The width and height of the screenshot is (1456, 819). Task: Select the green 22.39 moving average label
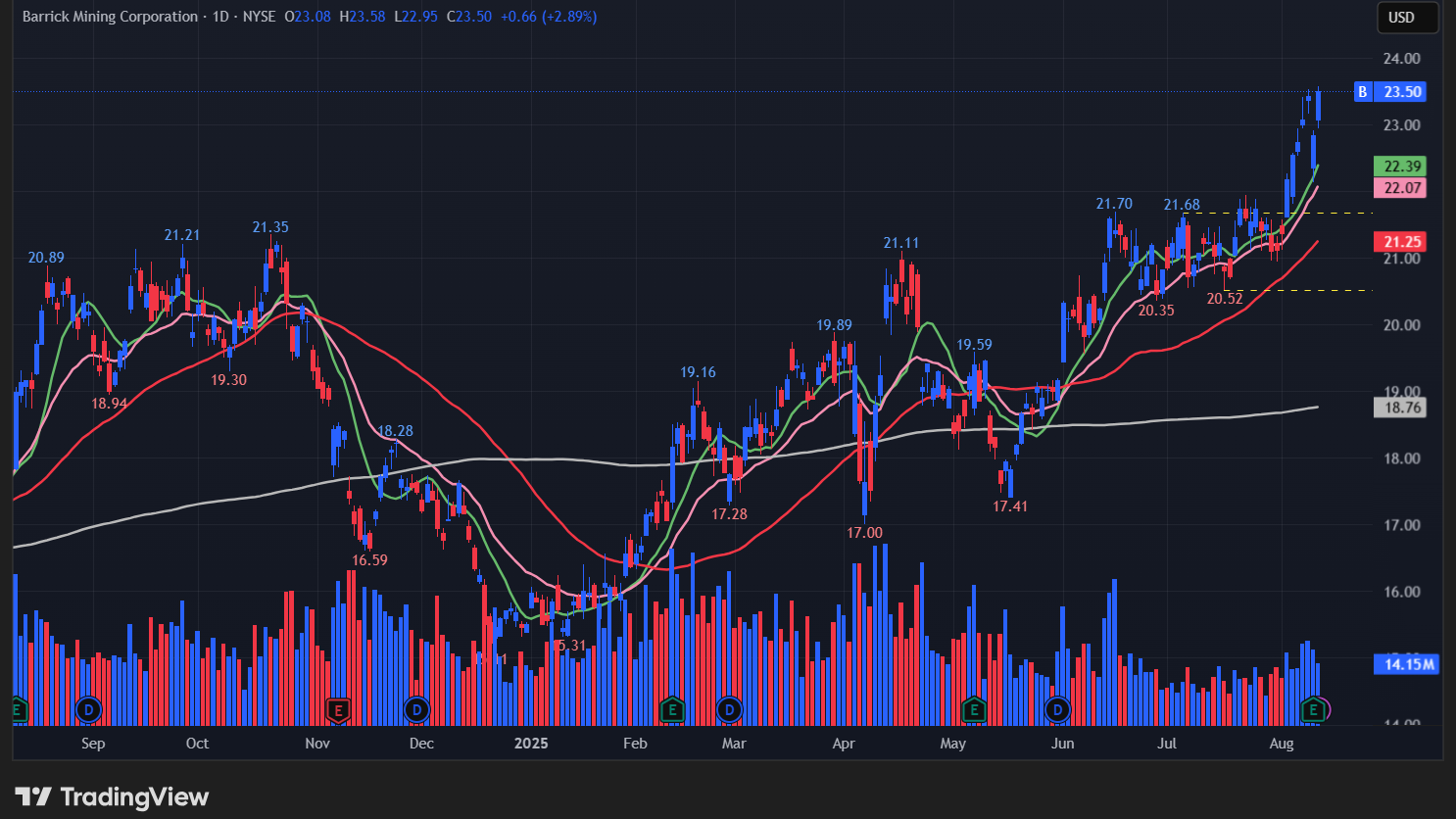pyautogui.click(x=1402, y=167)
